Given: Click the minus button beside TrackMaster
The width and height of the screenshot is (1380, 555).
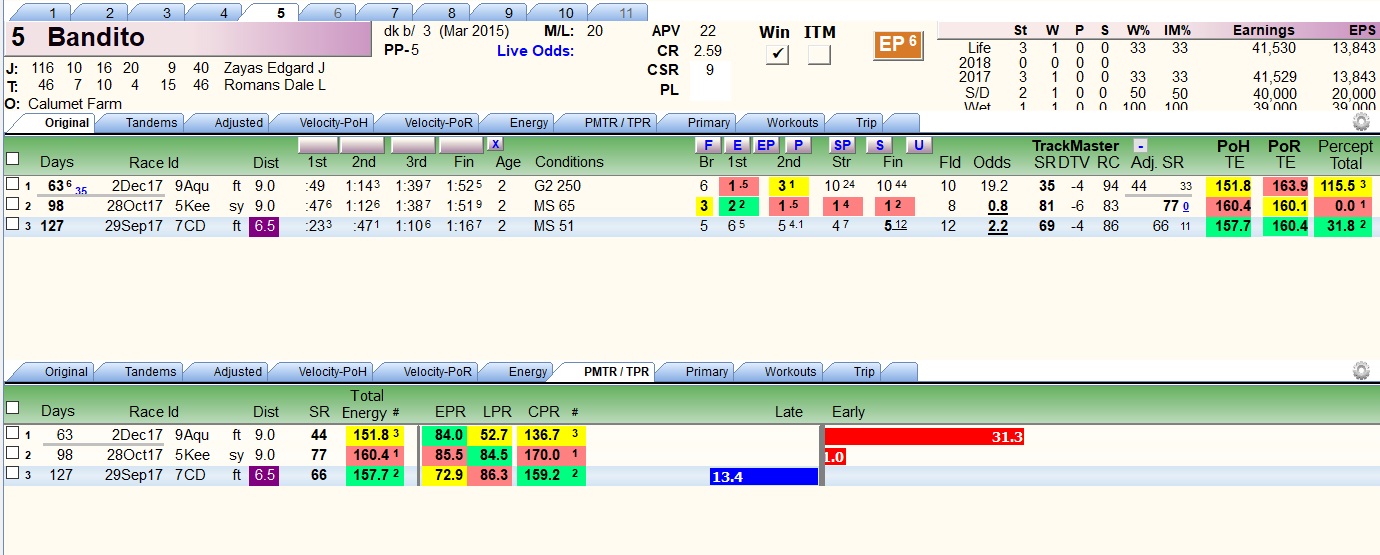Looking at the screenshot, I should click(1140, 145).
